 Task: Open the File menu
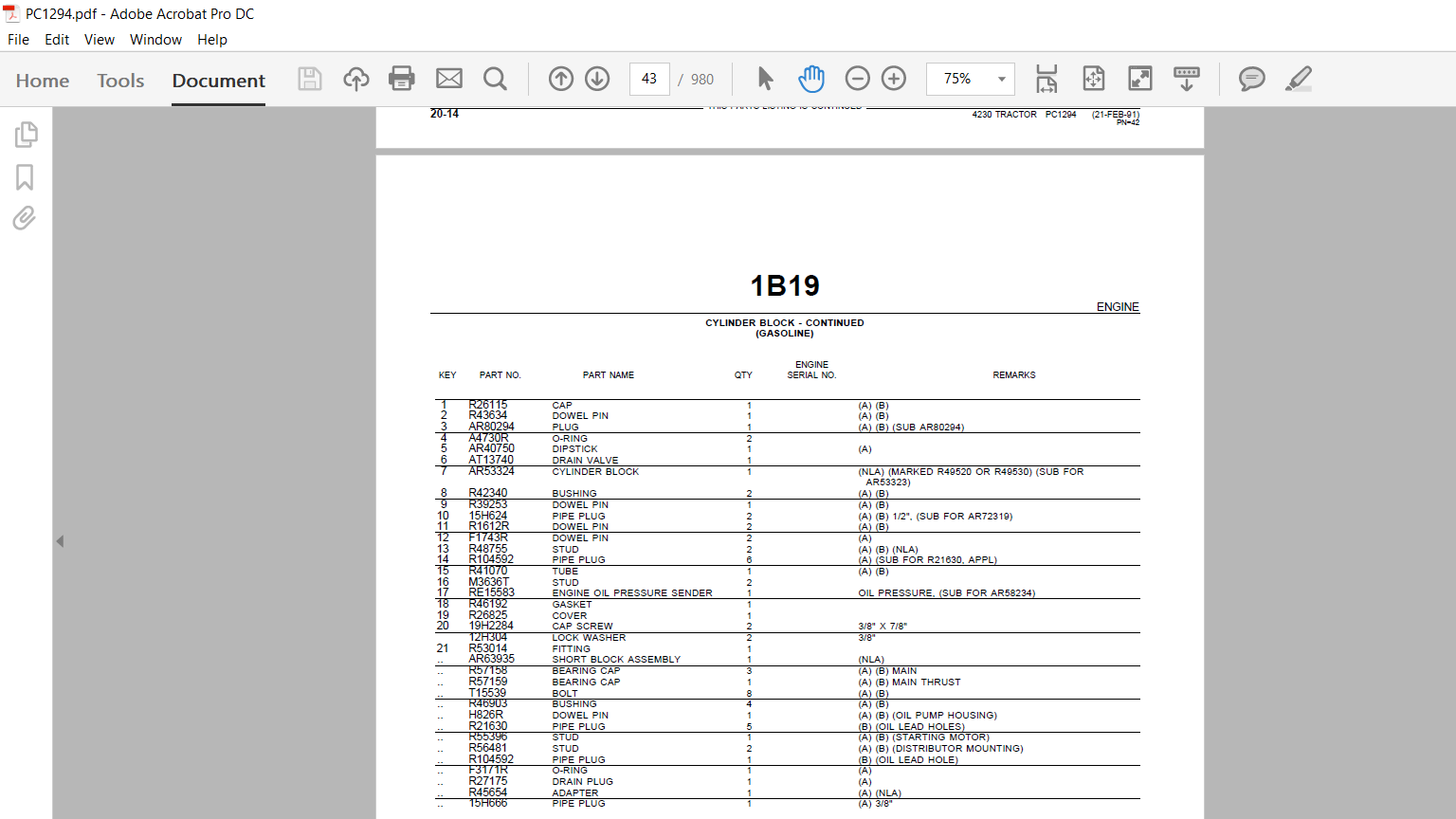18,40
